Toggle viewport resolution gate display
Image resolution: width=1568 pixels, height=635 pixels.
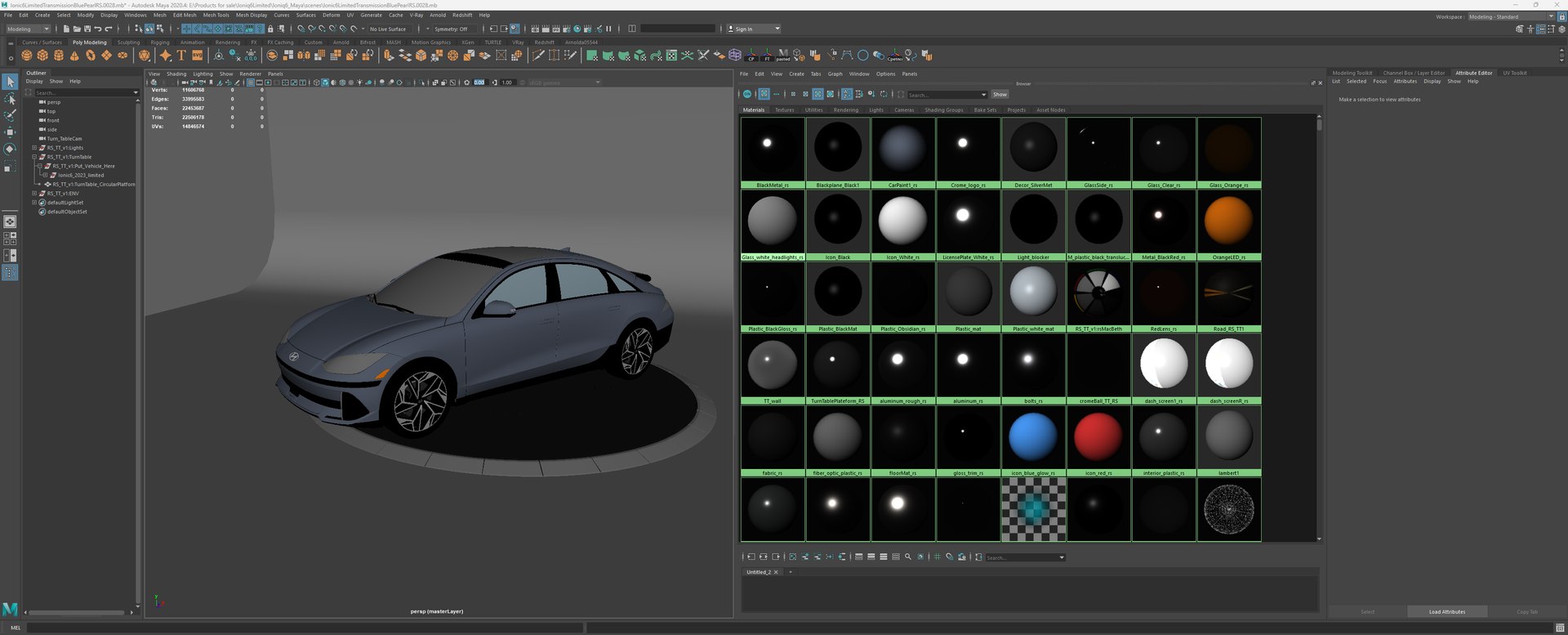[x=268, y=83]
